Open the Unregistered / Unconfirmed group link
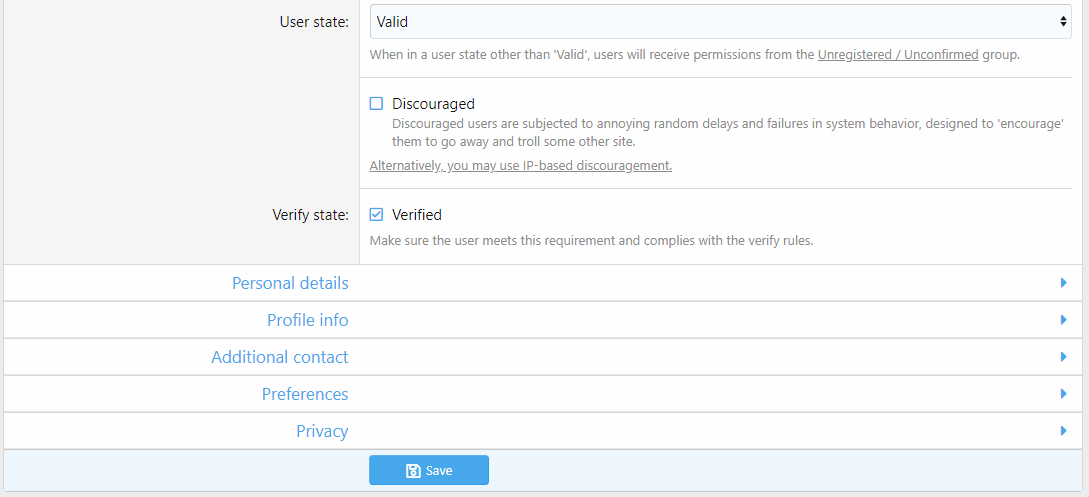The height and width of the screenshot is (497, 1089). coord(898,55)
